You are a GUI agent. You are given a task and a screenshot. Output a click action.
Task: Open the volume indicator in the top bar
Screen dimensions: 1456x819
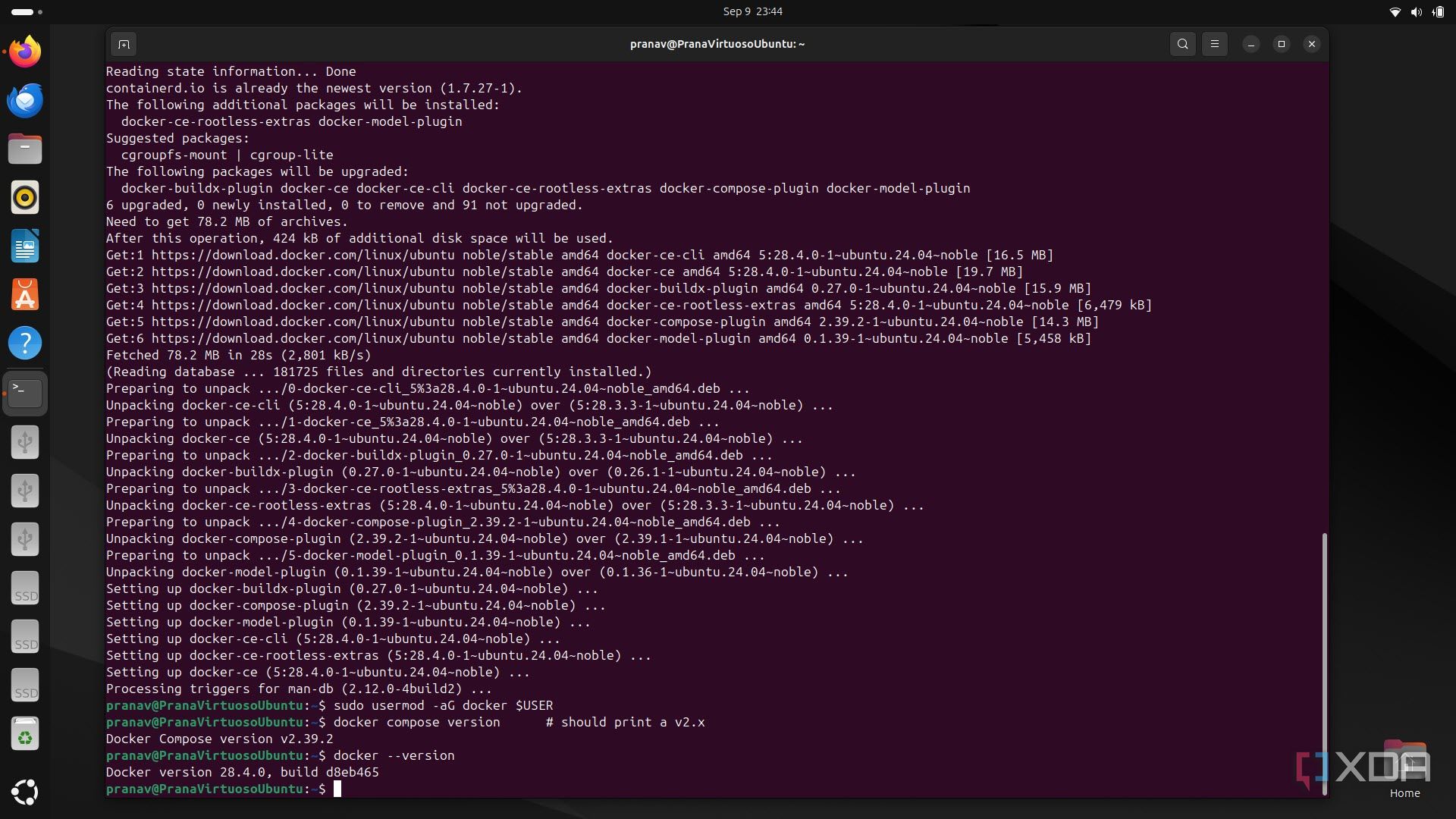[x=1415, y=11]
